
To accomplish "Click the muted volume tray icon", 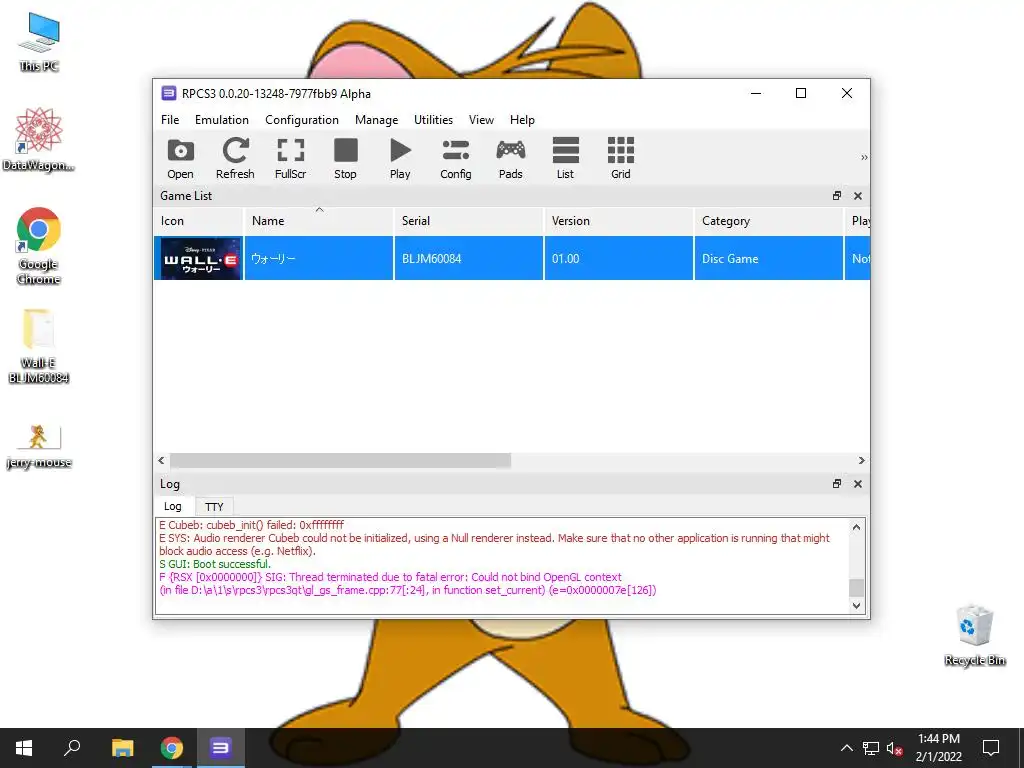I will coord(895,748).
